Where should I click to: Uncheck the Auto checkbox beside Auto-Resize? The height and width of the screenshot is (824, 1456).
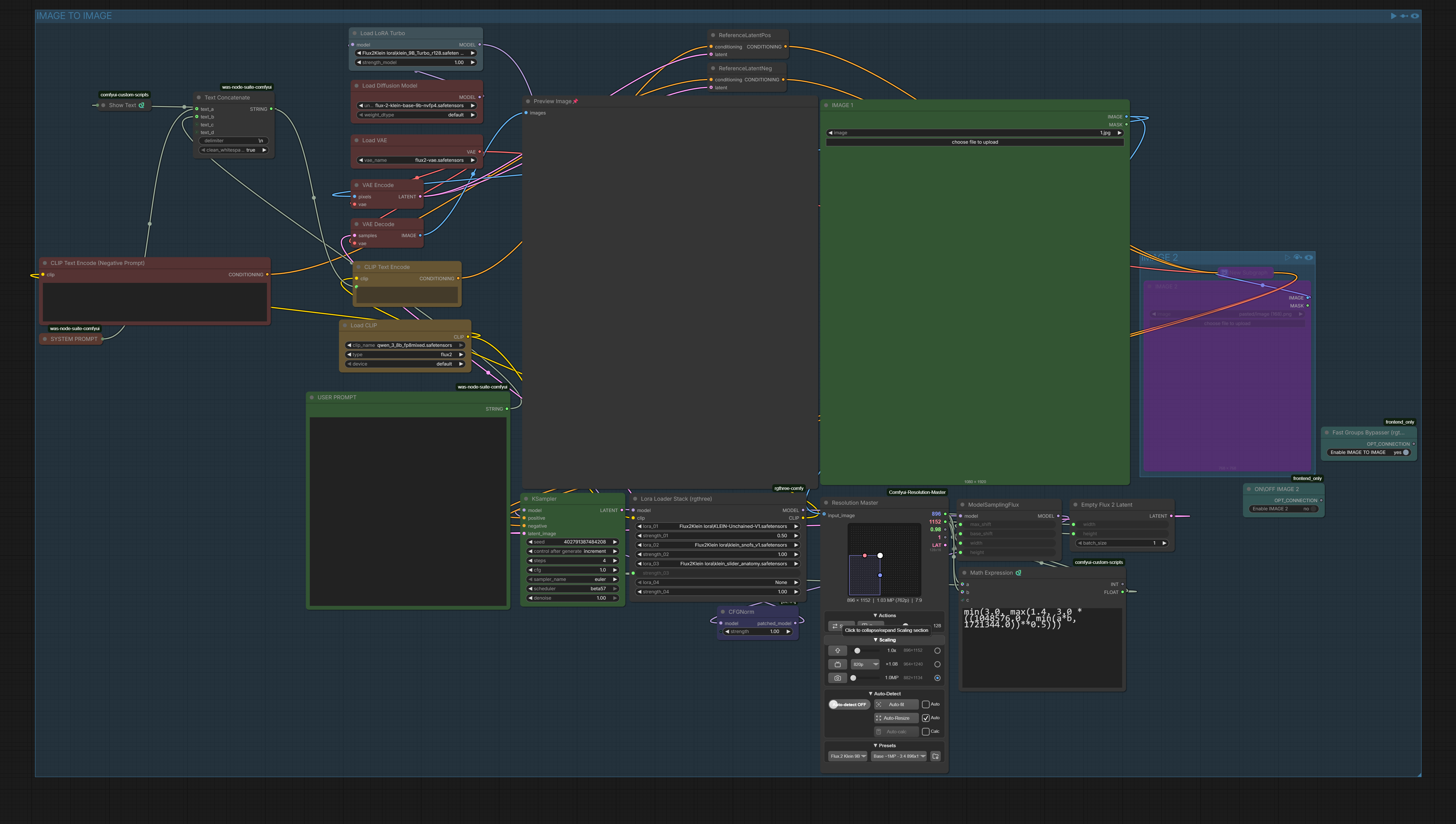click(x=926, y=718)
